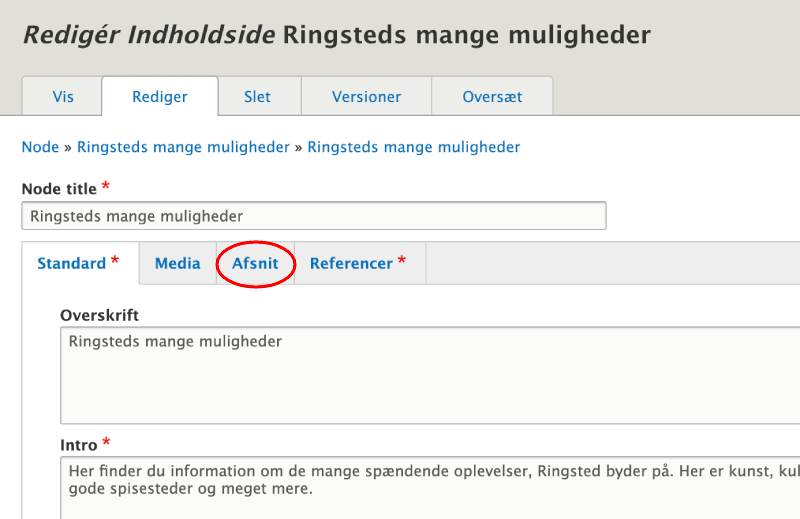Screen dimensions: 800x519
Task: Switch to the Slet tab
Action: pyautogui.click(x=257, y=97)
